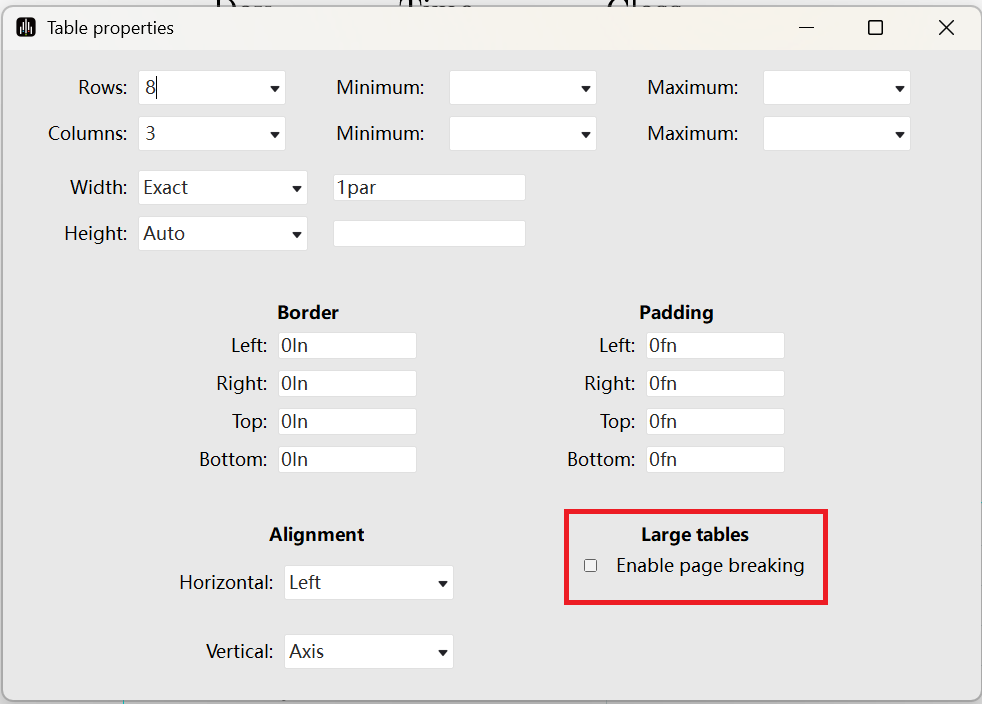This screenshot has height=704, width=982.
Task: Click the empty height value field
Action: coord(429,234)
